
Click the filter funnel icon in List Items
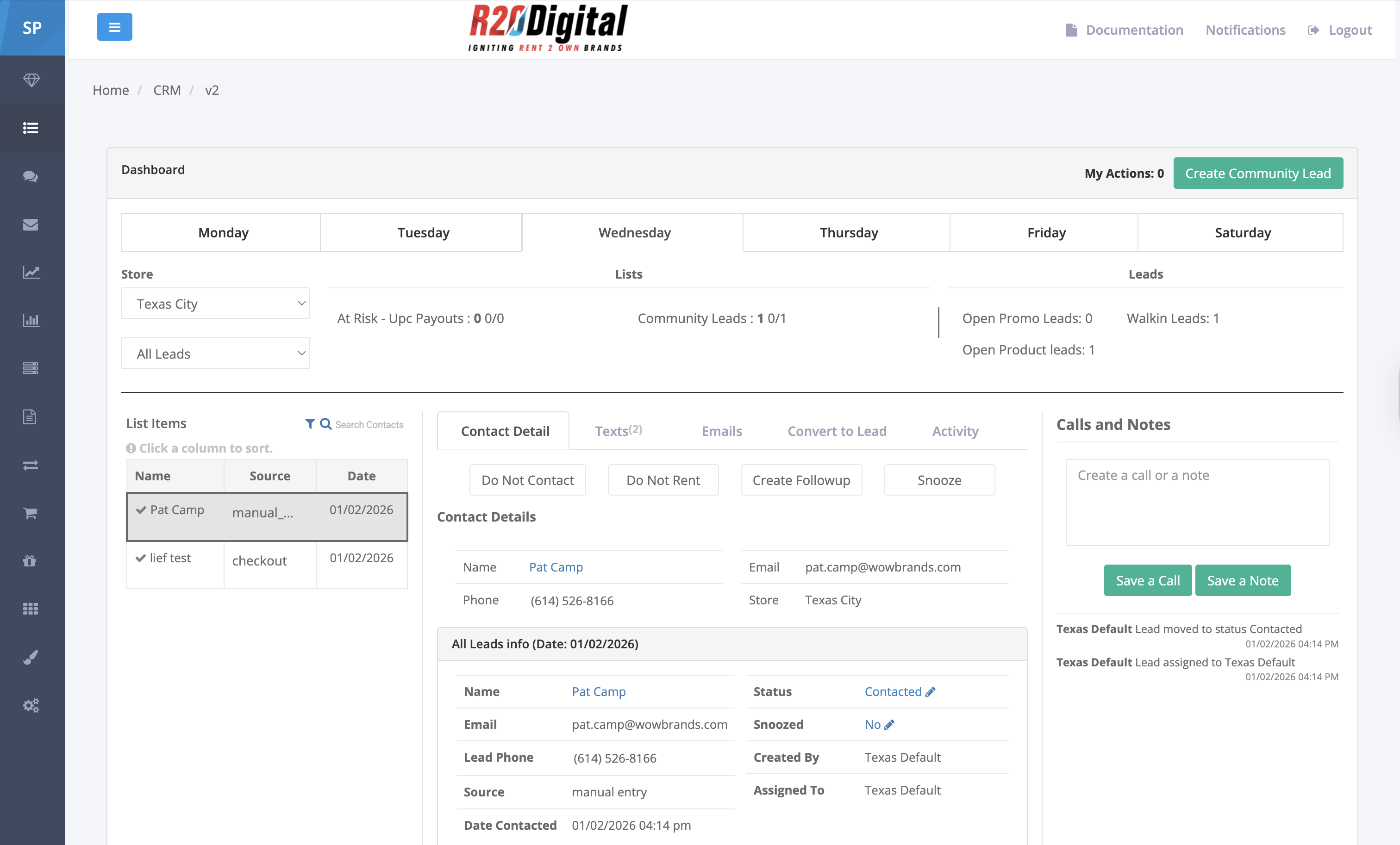(310, 423)
